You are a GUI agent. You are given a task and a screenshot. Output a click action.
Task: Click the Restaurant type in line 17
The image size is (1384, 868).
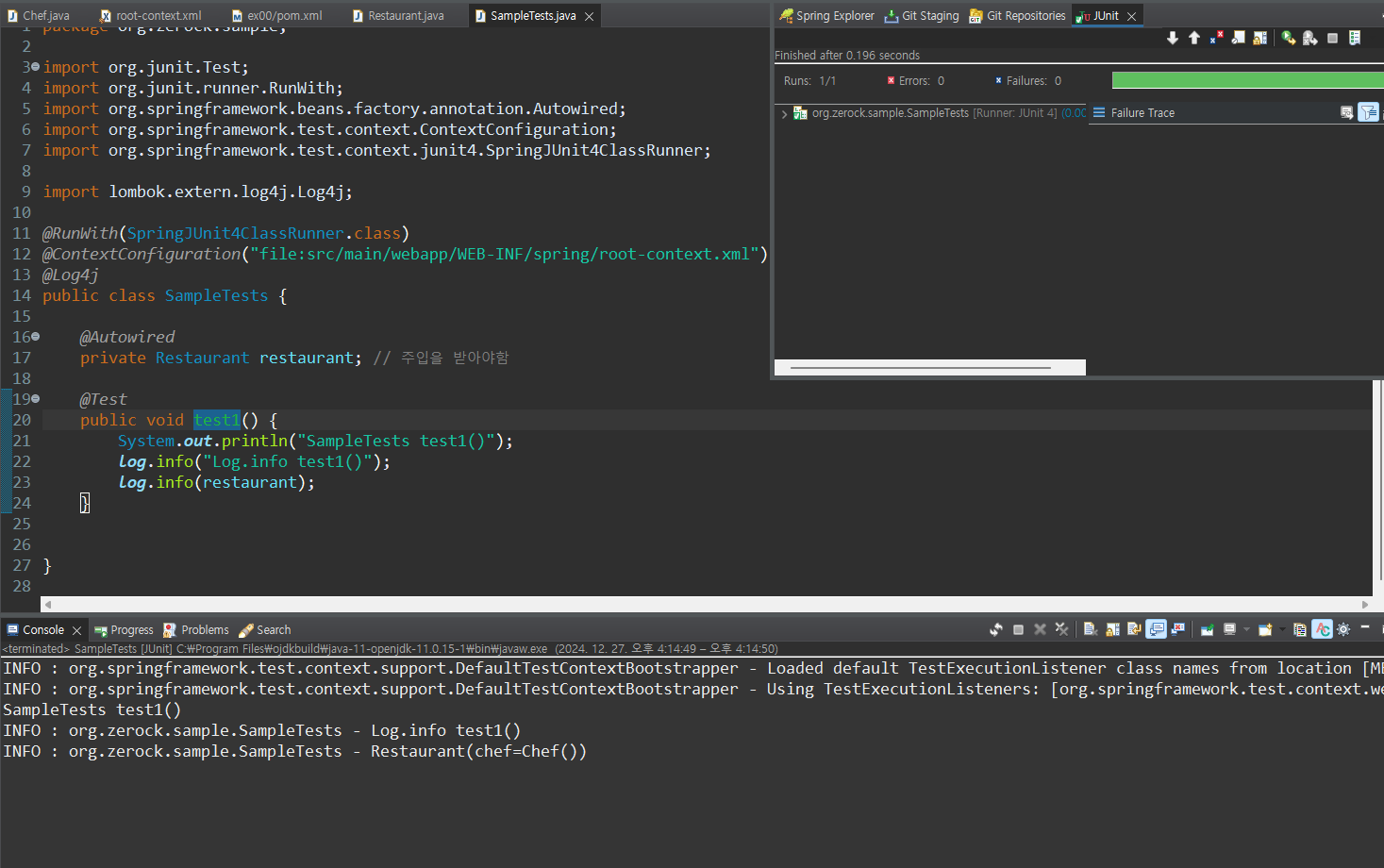tap(203, 358)
